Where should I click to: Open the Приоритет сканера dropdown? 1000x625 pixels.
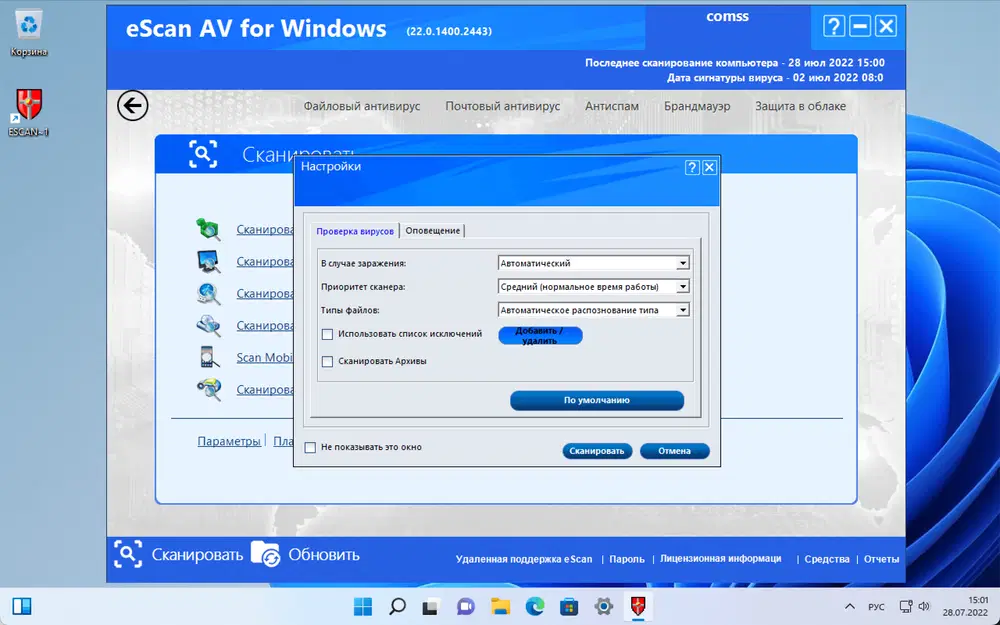pyautogui.click(x=593, y=286)
